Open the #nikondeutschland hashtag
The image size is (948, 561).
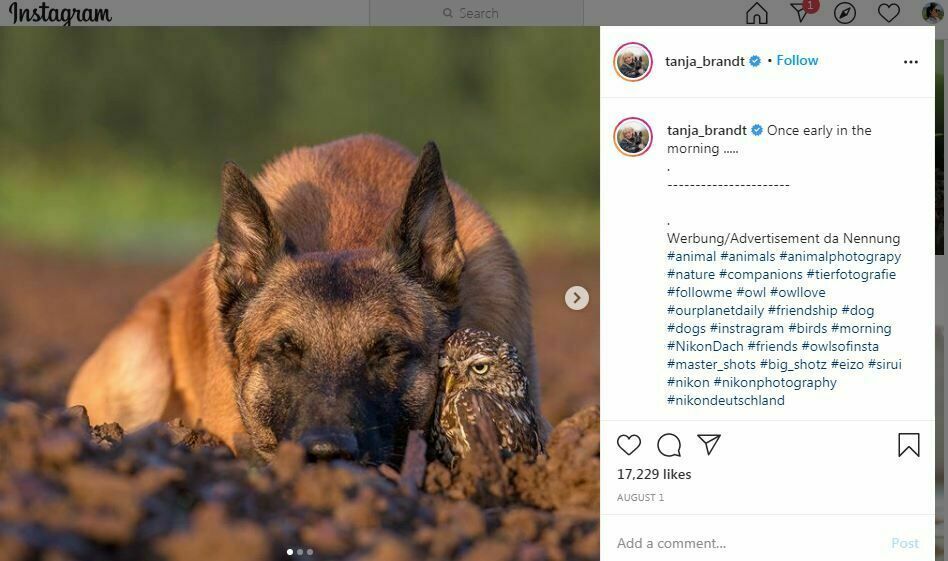pyautogui.click(x=726, y=400)
